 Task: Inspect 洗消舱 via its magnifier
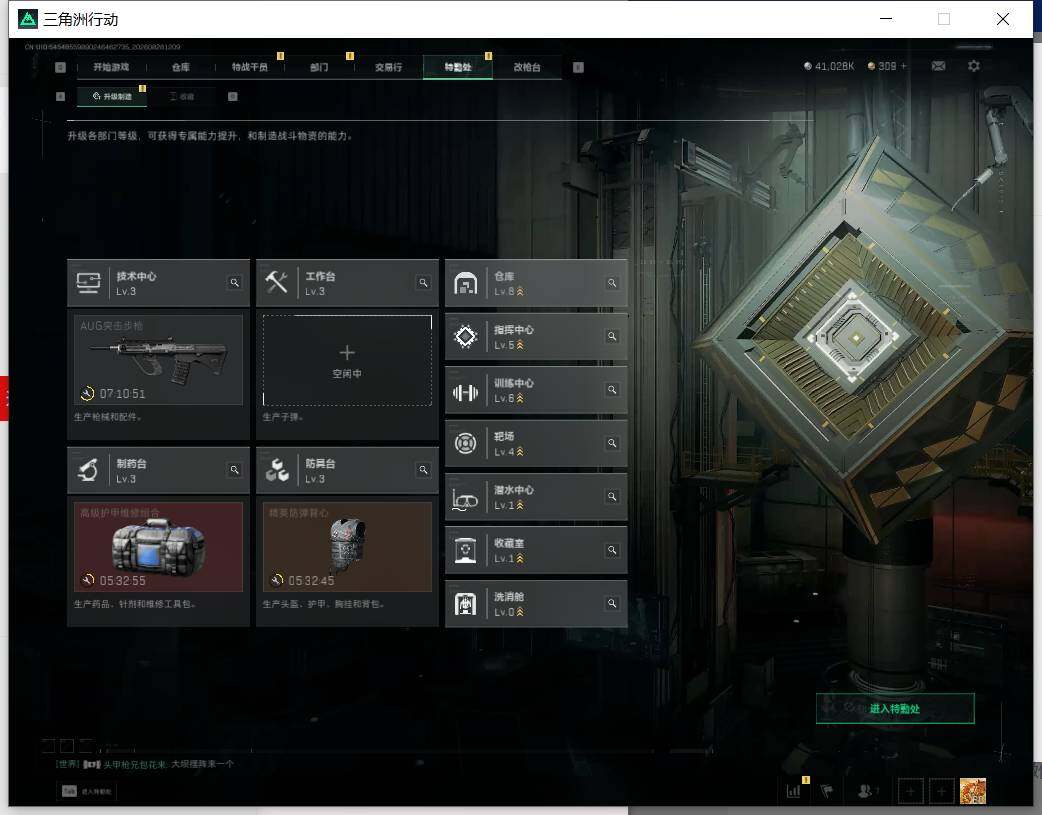(x=612, y=603)
